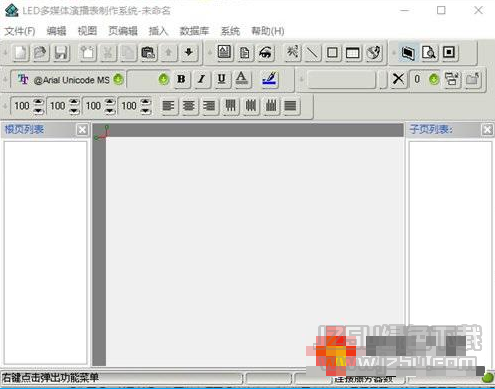
Task: Open the 数据库 menu
Action: 194,31
